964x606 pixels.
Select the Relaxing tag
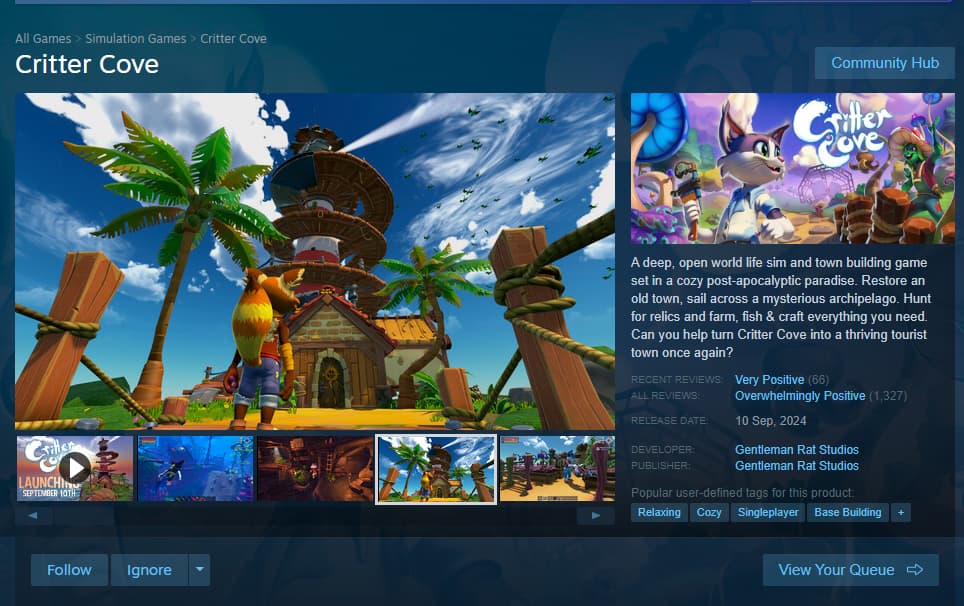click(x=659, y=512)
